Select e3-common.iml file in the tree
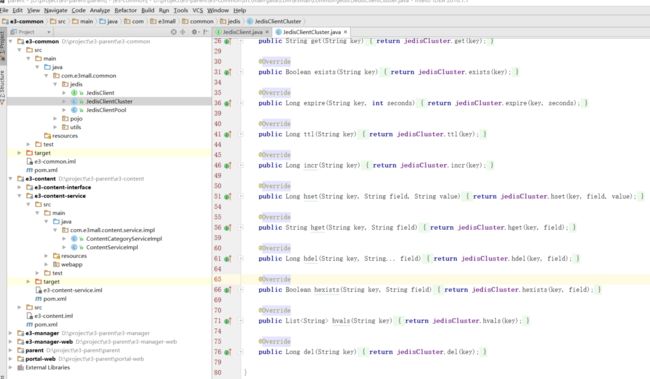This screenshot has height=379, width=650. [55, 161]
